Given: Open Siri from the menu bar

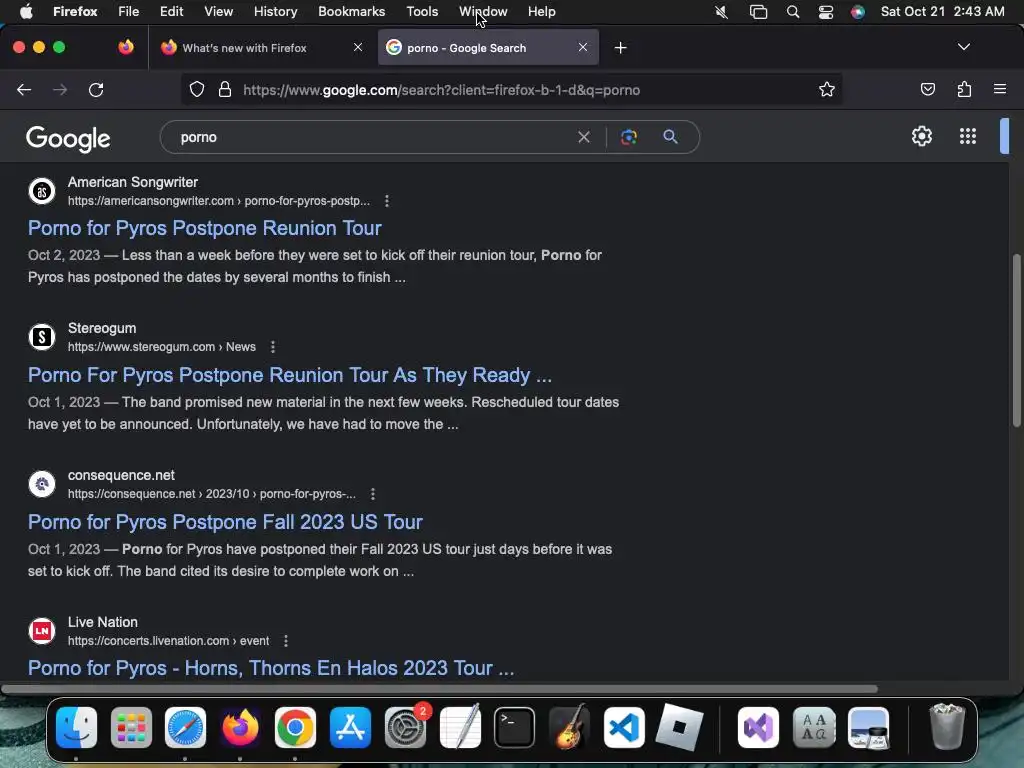Looking at the screenshot, I should [x=857, y=12].
